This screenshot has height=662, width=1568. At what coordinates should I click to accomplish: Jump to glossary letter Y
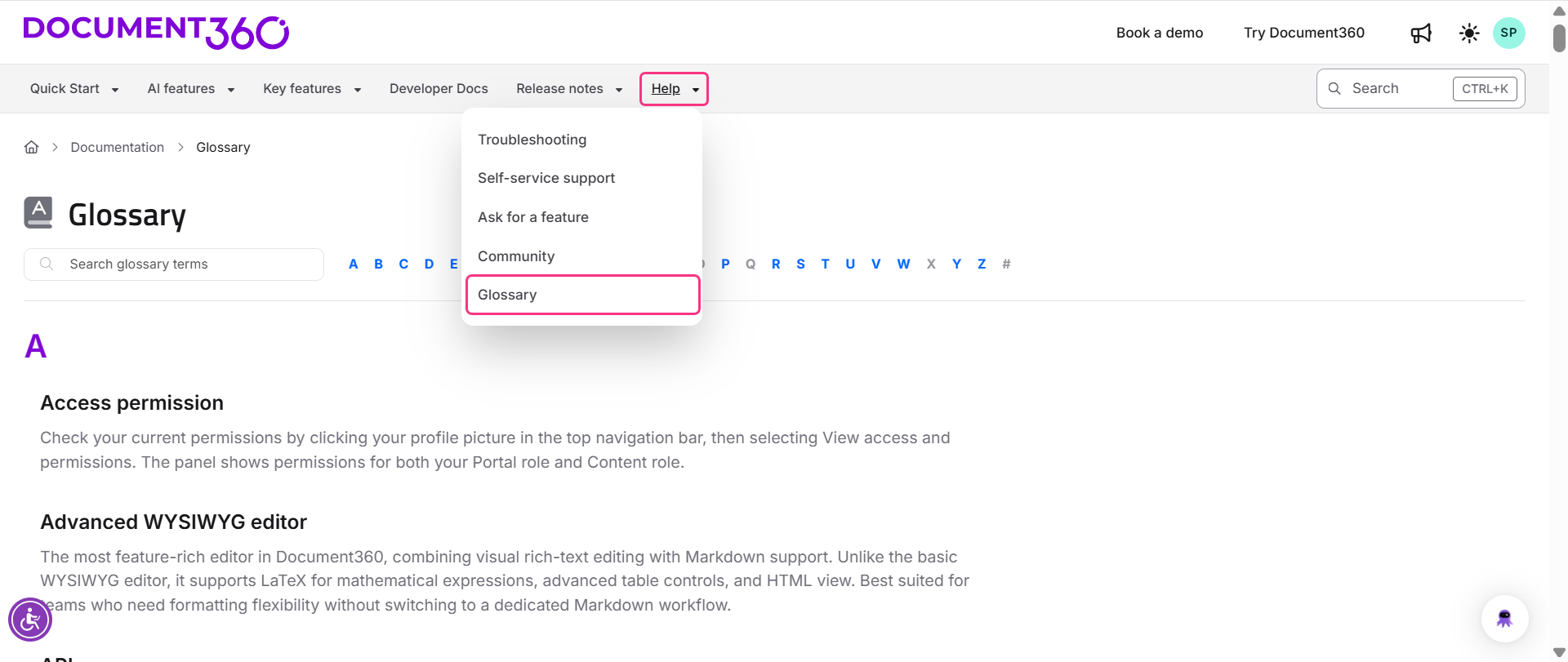pyautogui.click(x=956, y=264)
